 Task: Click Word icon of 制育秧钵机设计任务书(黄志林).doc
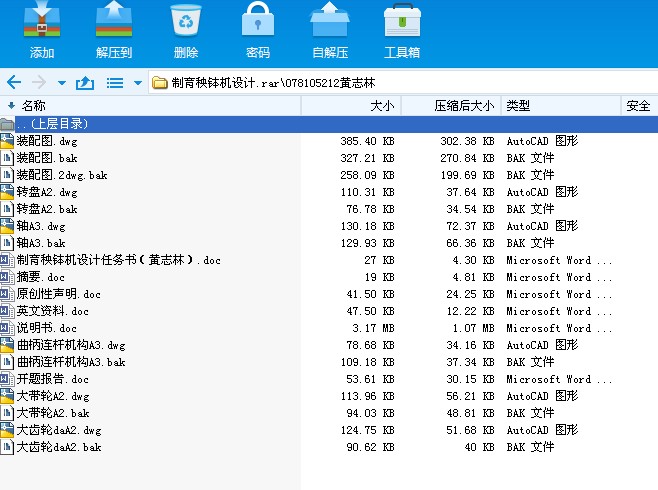[x=7, y=260]
